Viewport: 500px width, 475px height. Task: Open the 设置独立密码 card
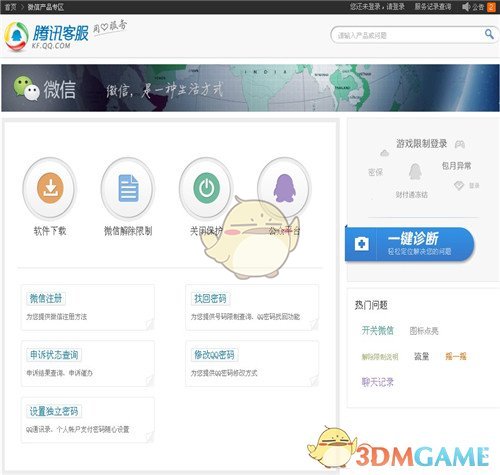tap(88, 420)
